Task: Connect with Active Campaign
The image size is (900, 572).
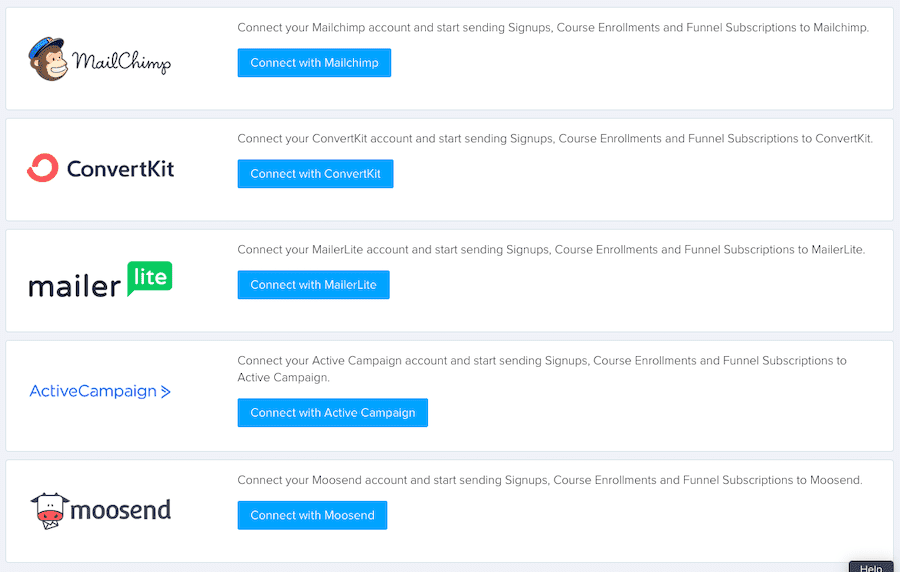Action: [332, 413]
